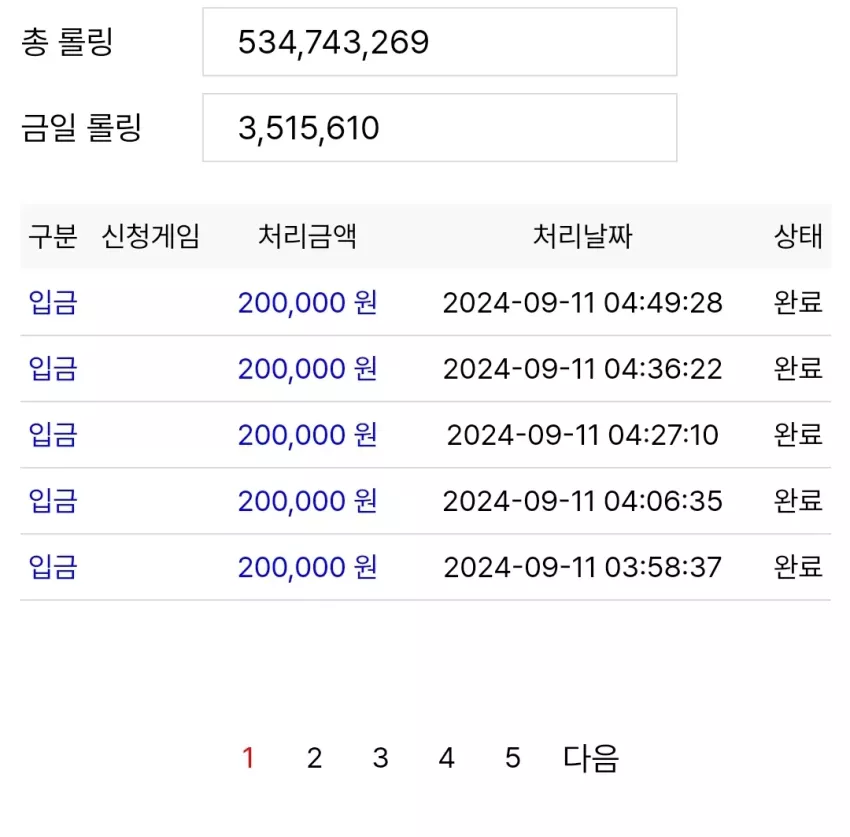
Task: Open the 다음 next pages link
Action: tap(591, 758)
